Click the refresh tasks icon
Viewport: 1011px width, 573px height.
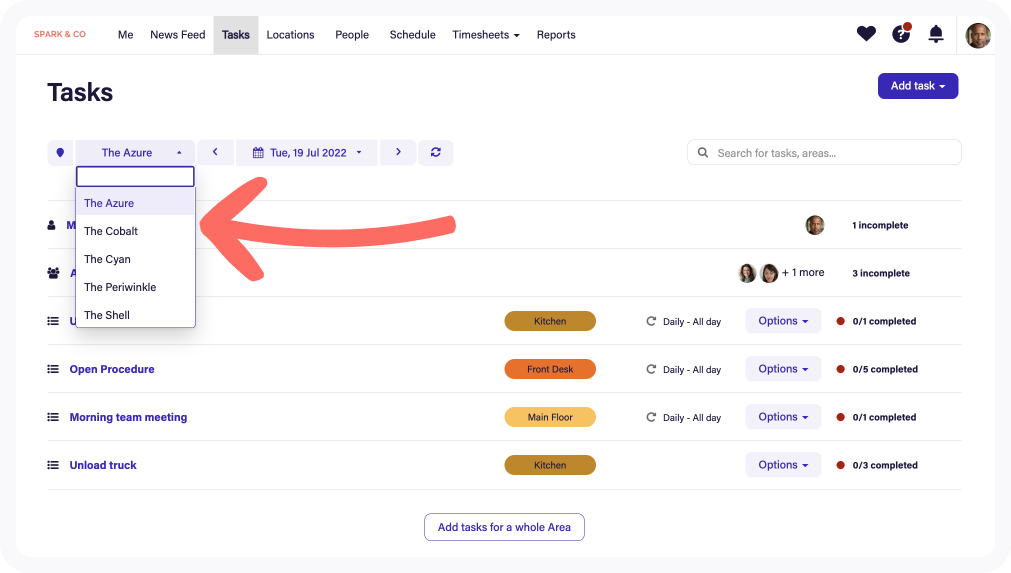[436, 152]
